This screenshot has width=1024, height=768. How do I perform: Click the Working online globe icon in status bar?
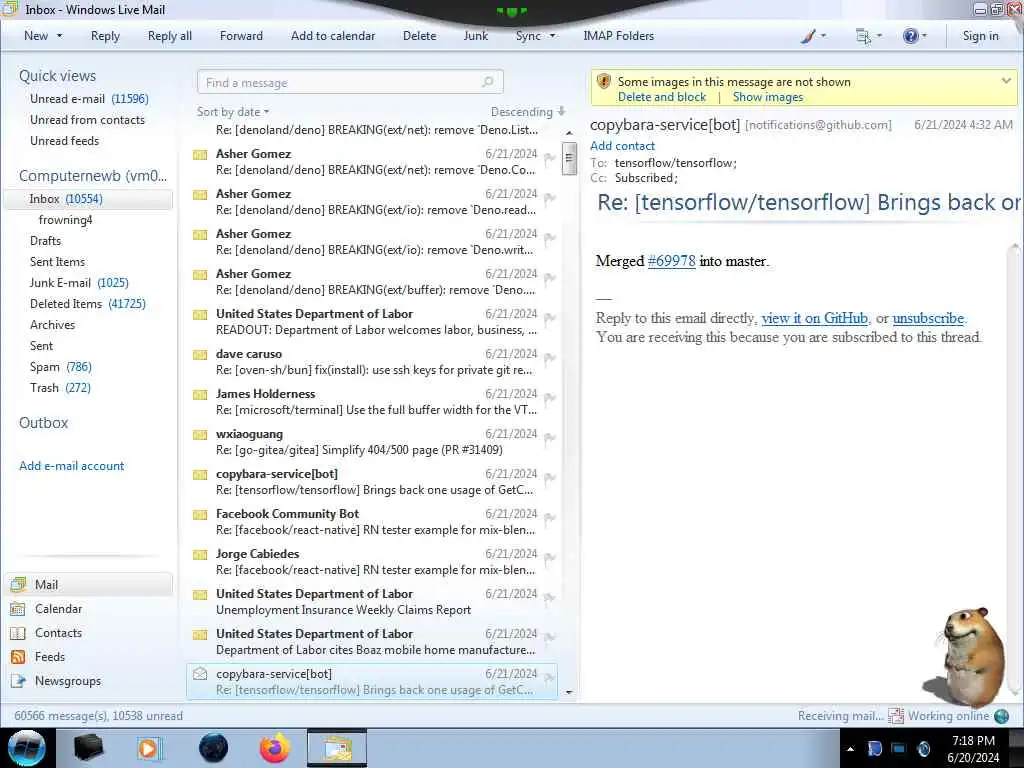tap(1002, 716)
